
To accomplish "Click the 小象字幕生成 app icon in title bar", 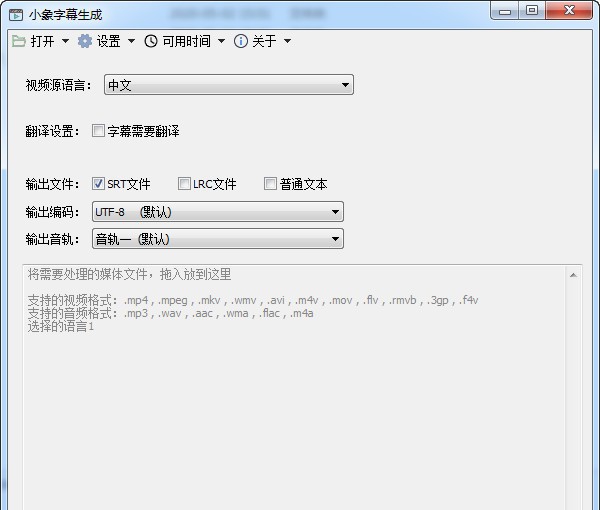I will point(16,15).
